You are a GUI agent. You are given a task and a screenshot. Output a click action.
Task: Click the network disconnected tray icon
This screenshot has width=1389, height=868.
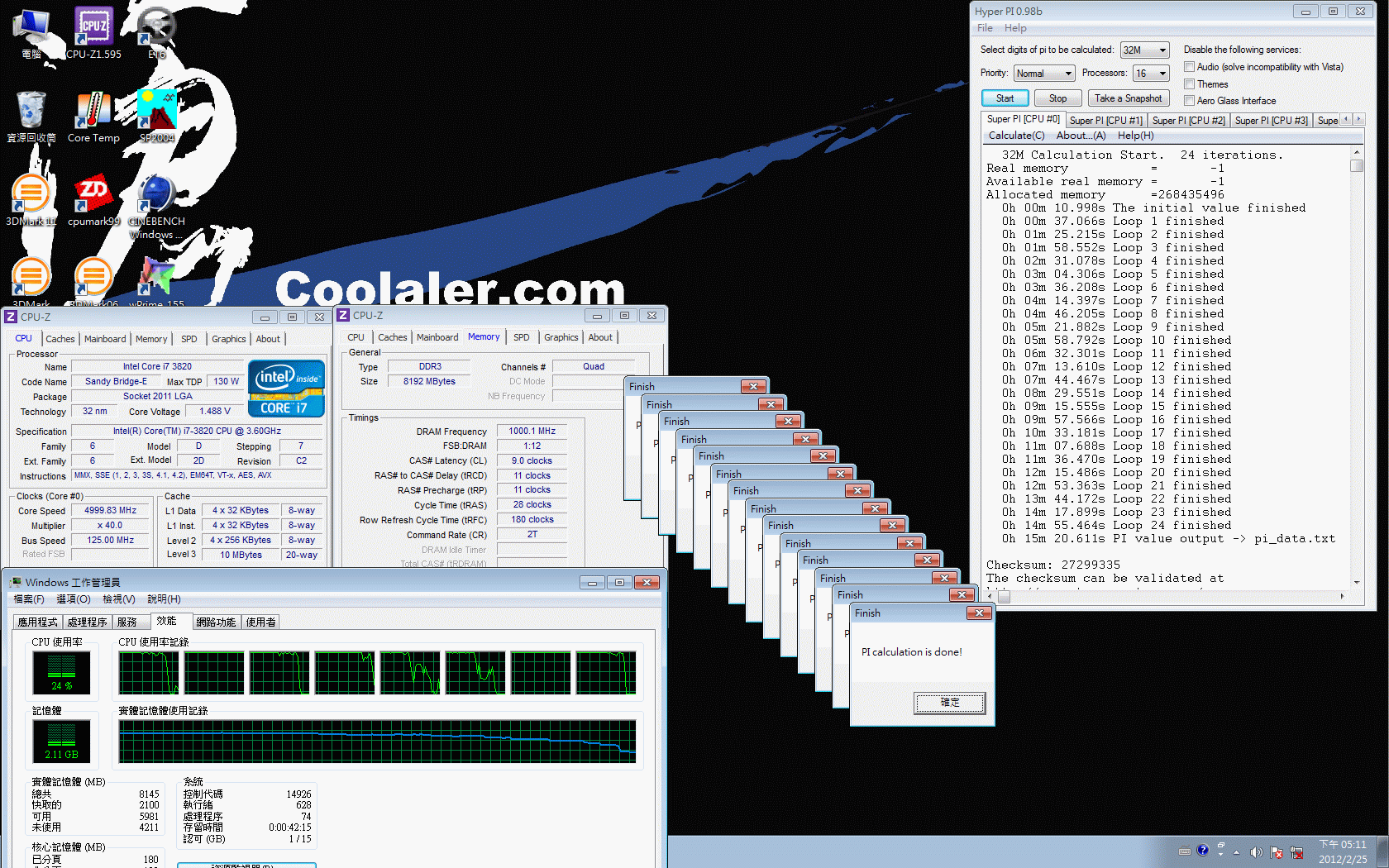pyautogui.click(x=1296, y=852)
